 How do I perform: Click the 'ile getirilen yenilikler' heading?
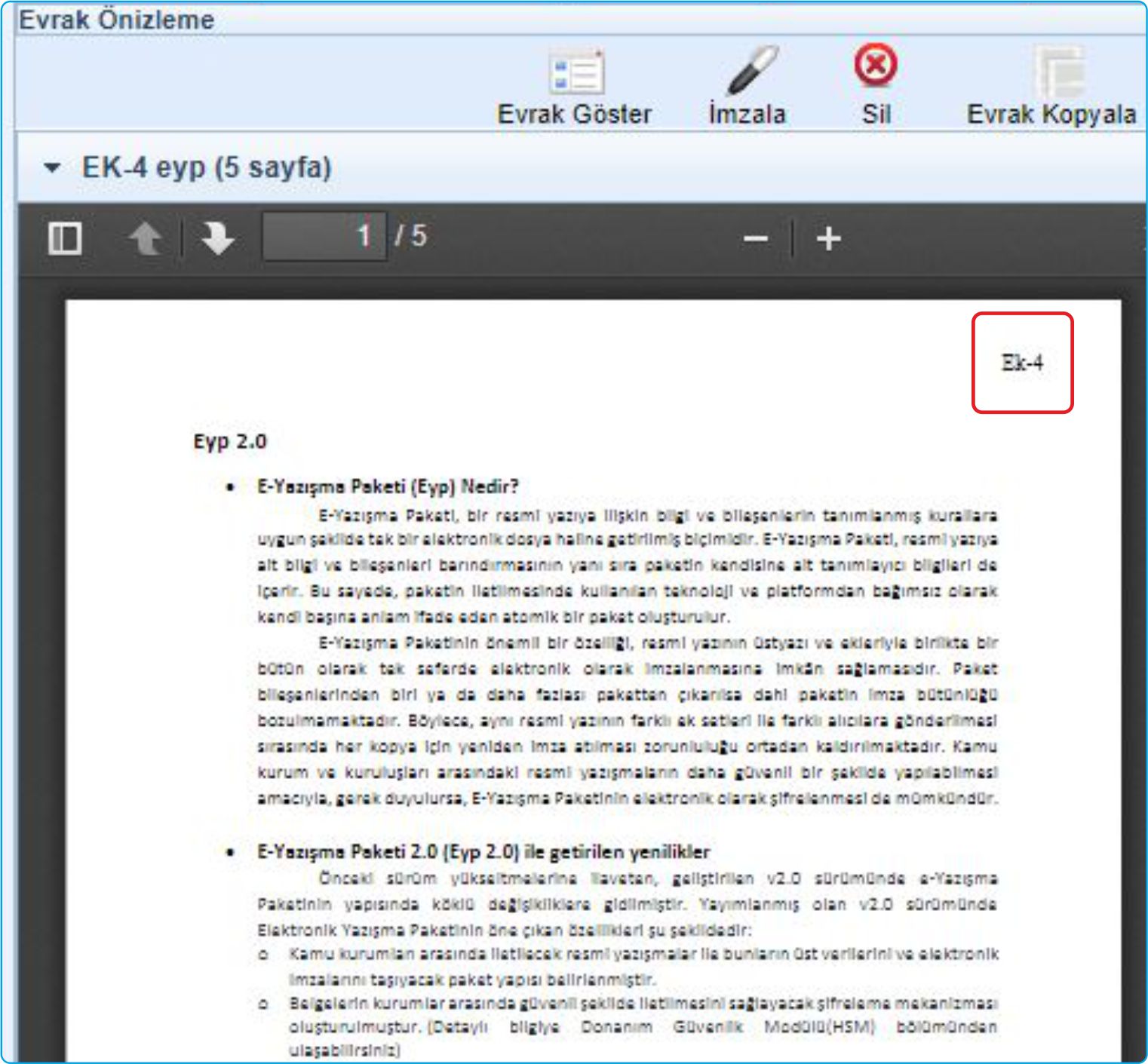(x=617, y=852)
